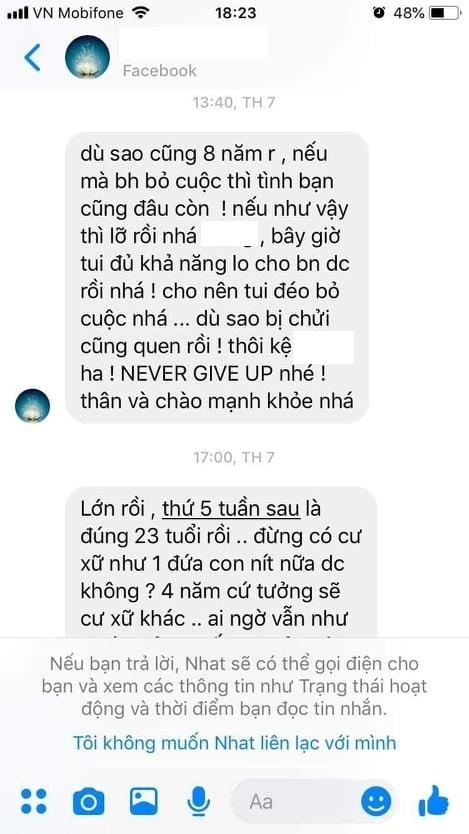Screen dimensions: 469x834
Task: Open the emoji smiley picker
Action: 376,802
